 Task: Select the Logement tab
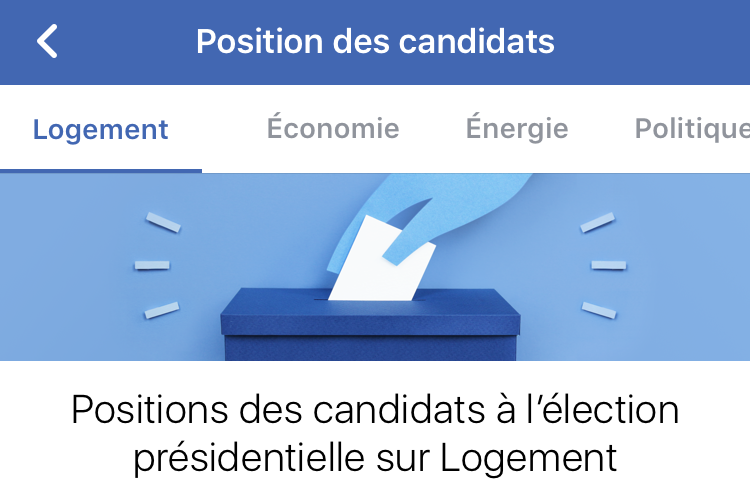coord(100,130)
